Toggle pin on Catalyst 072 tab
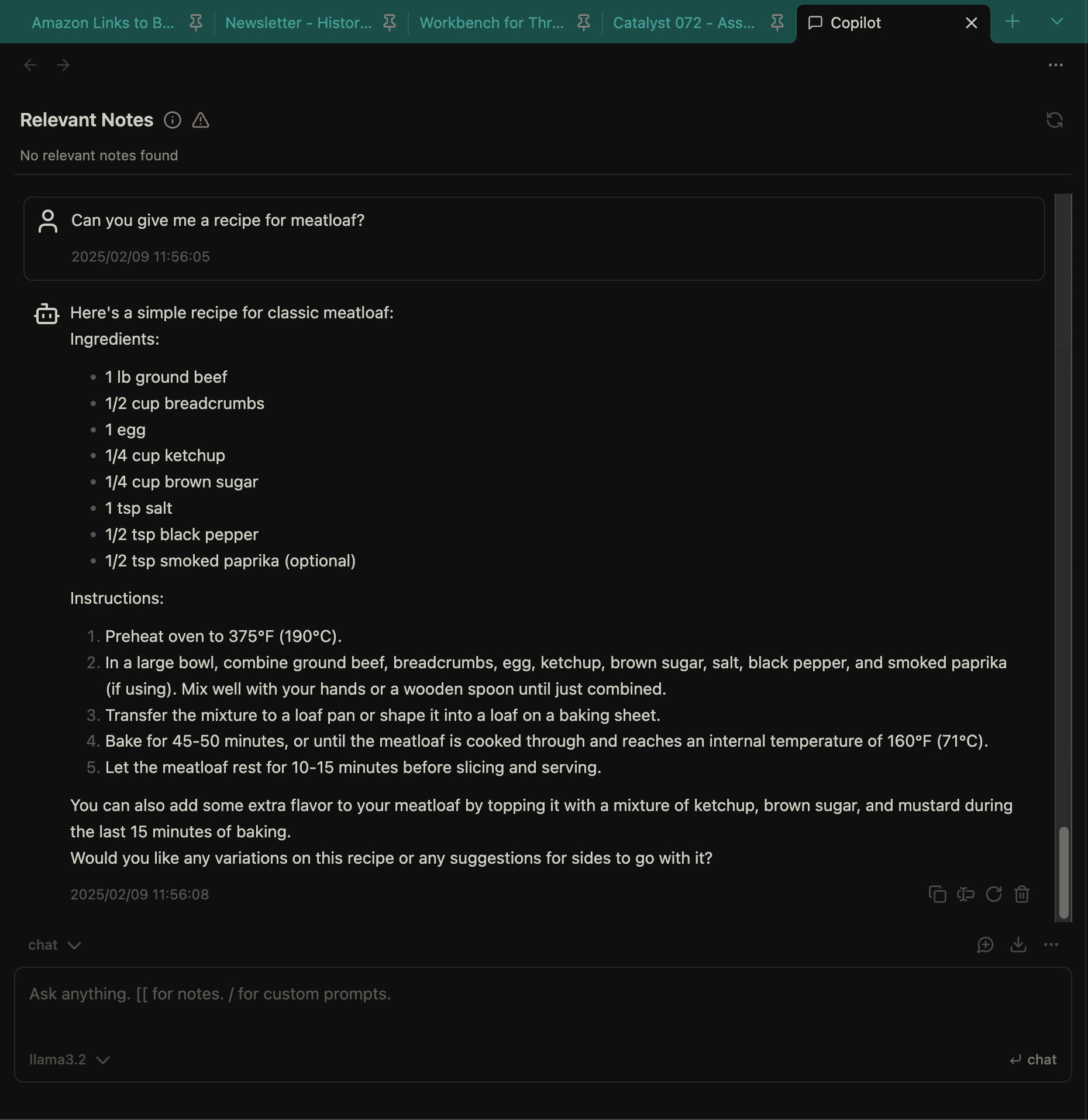Image resolution: width=1088 pixels, height=1120 pixels. click(777, 23)
